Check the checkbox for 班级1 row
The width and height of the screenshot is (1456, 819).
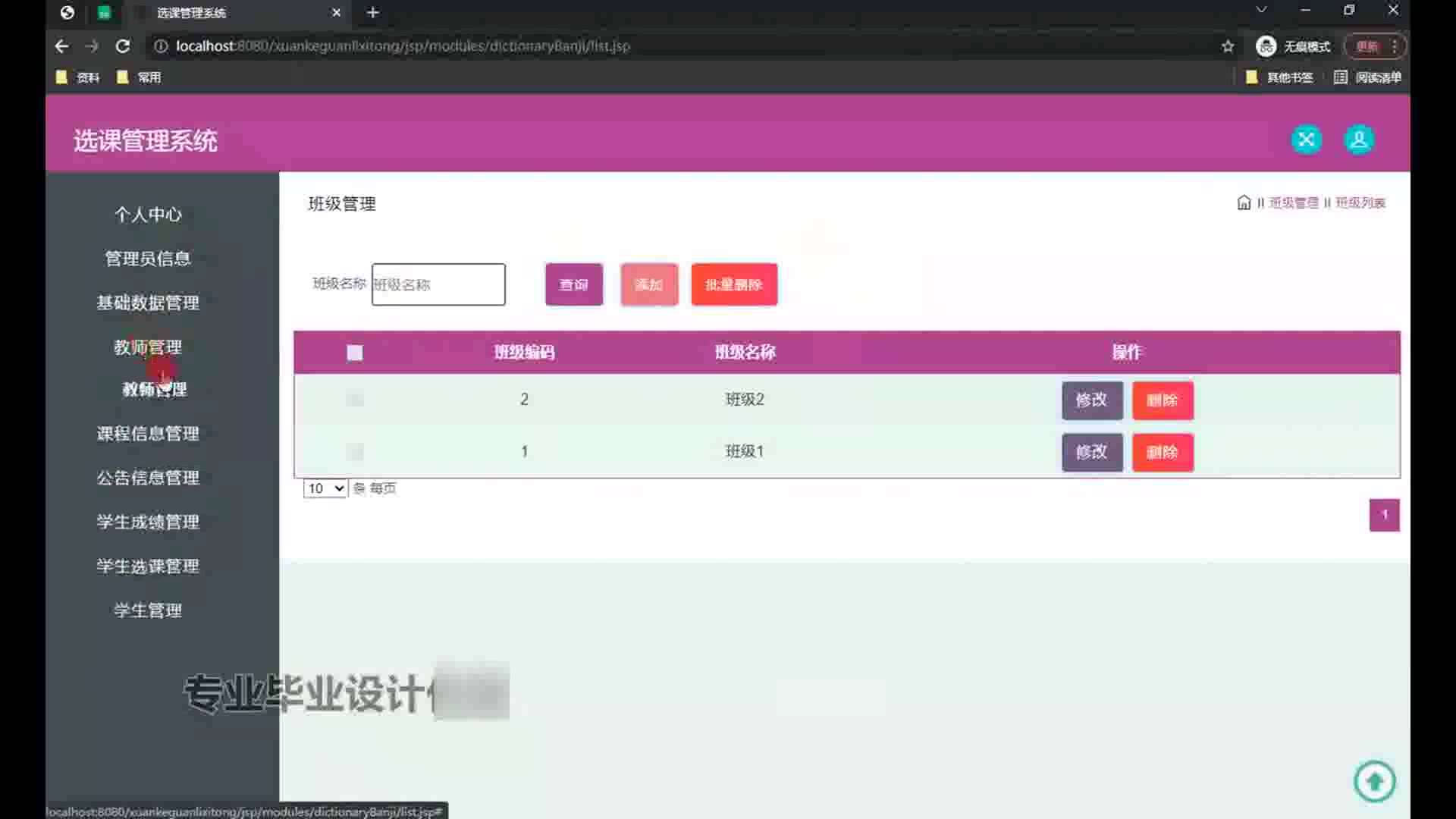(x=355, y=452)
